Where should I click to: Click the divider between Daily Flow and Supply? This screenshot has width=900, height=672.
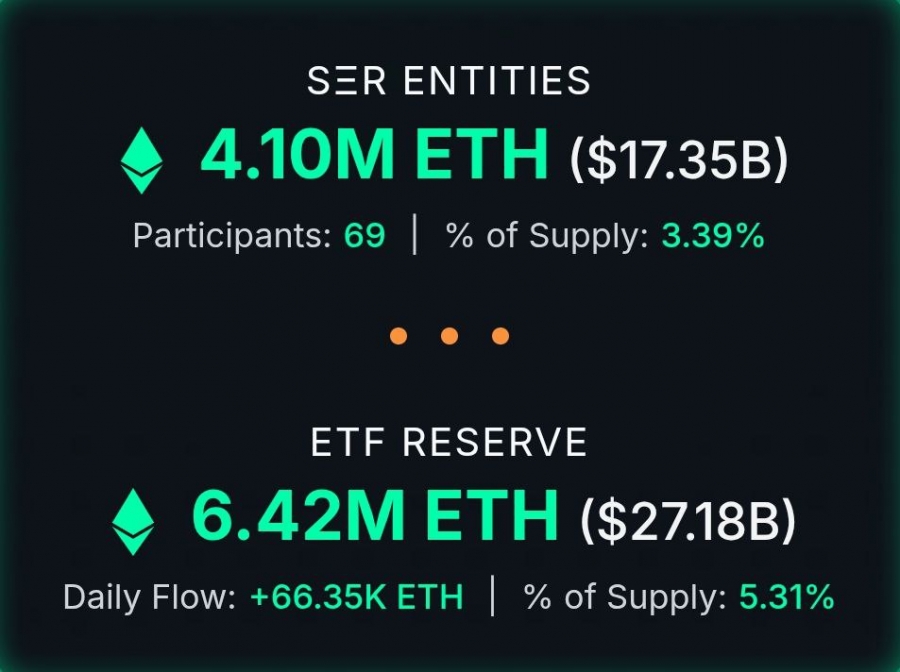point(493,597)
